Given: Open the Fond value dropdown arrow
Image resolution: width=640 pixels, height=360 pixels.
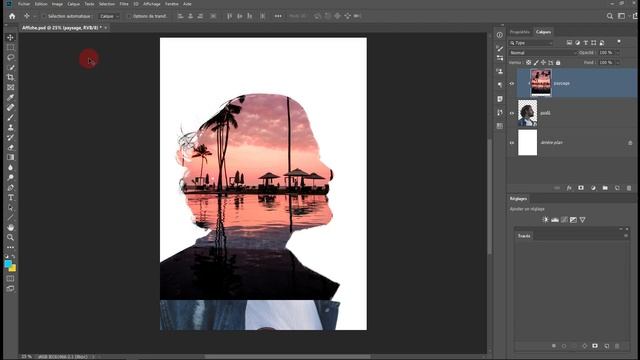Looking at the screenshot, I should pos(617,62).
